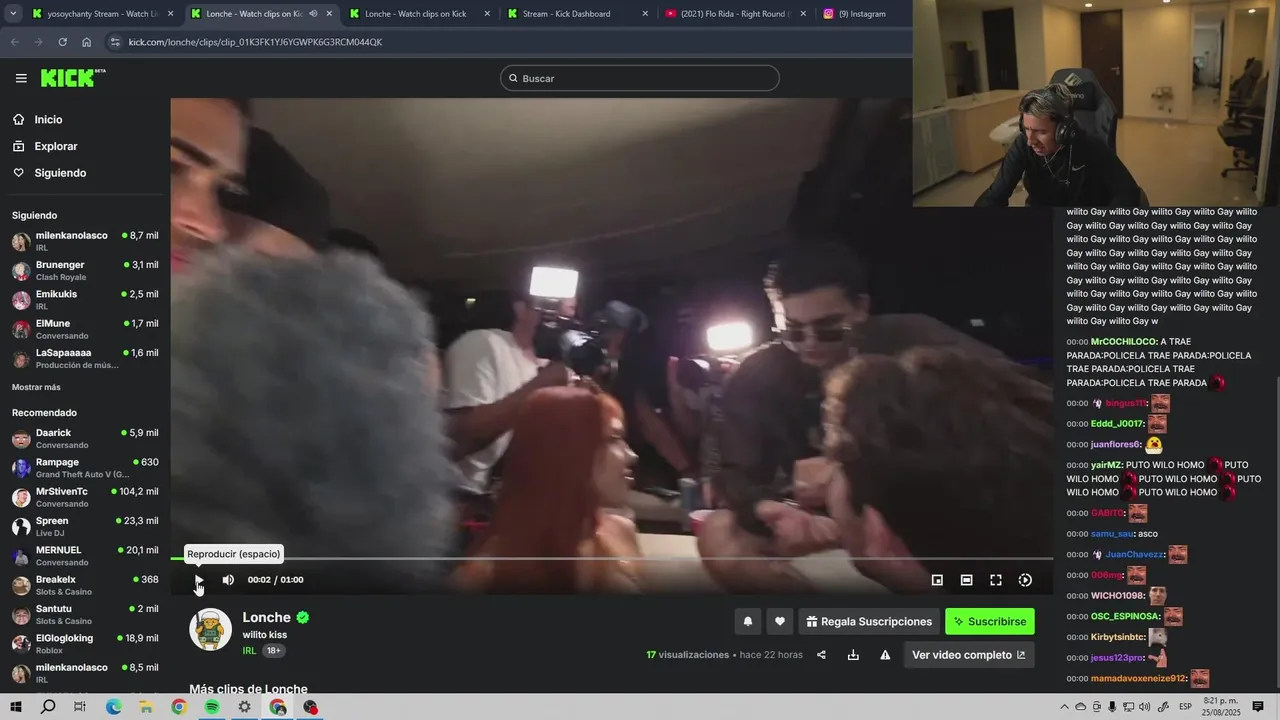Open LaSapaaaaa channel in the sidebar
Image resolution: width=1280 pixels, height=720 pixels.
click(x=85, y=358)
